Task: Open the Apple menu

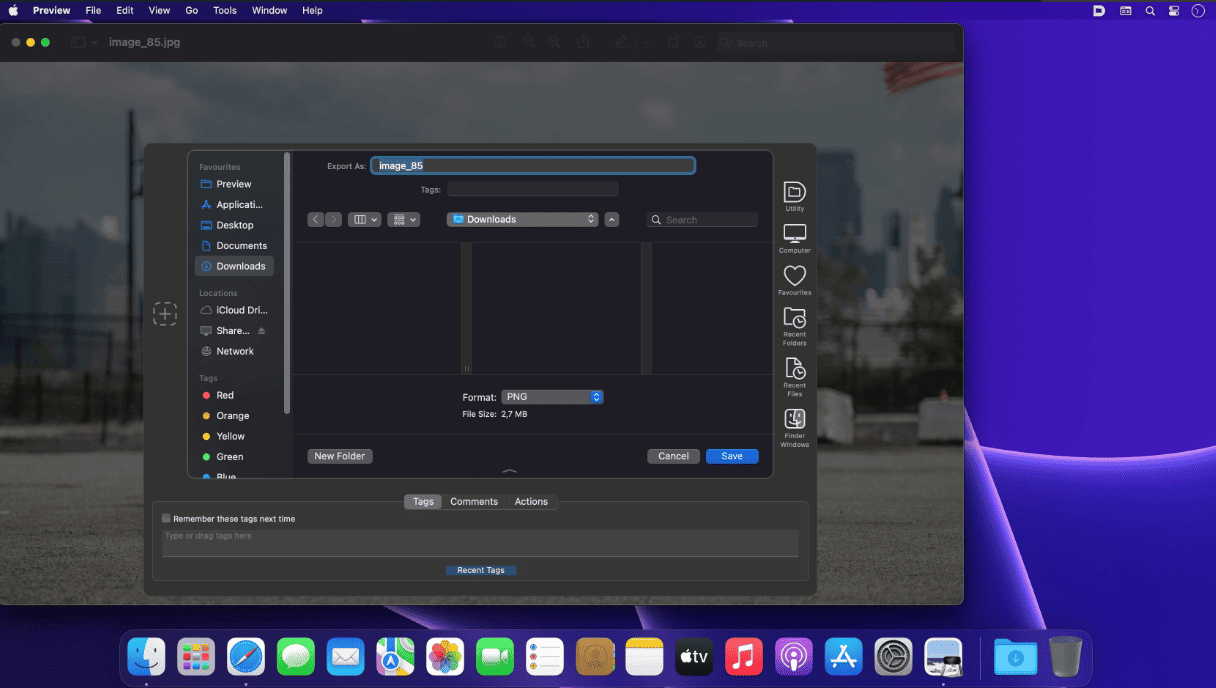Action: point(14,10)
